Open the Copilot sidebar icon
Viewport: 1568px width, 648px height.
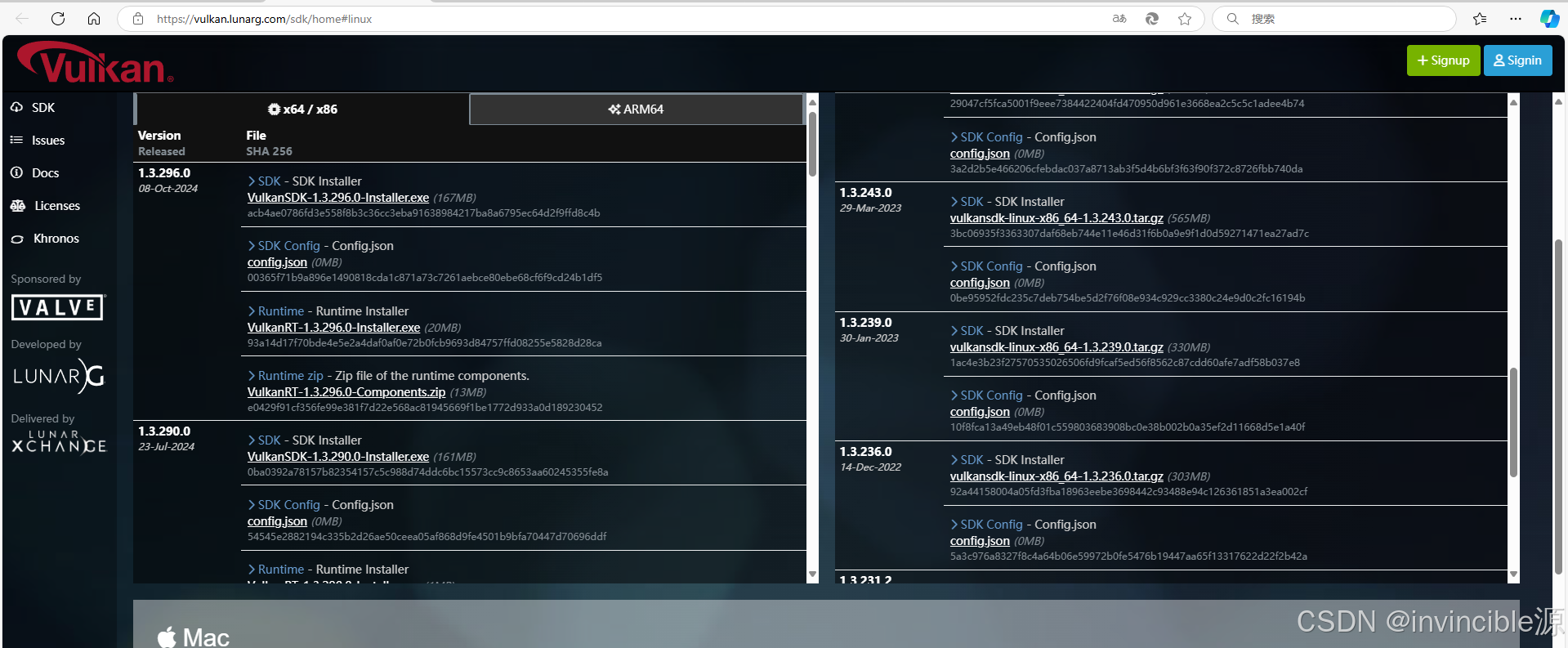pyautogui.click(x=1549, y=18)
